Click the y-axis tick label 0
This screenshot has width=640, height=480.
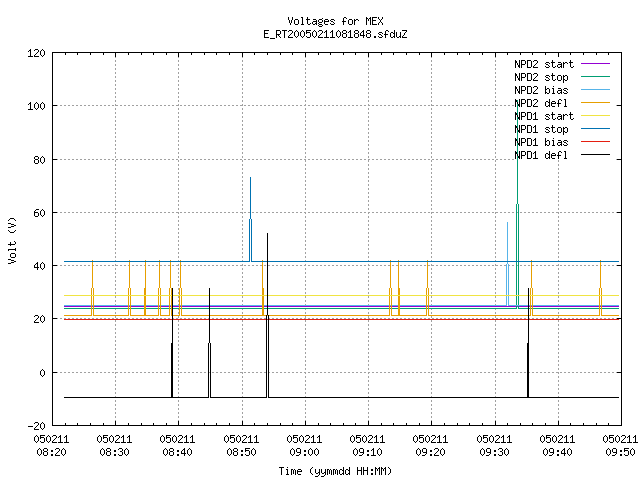(42, 373)
